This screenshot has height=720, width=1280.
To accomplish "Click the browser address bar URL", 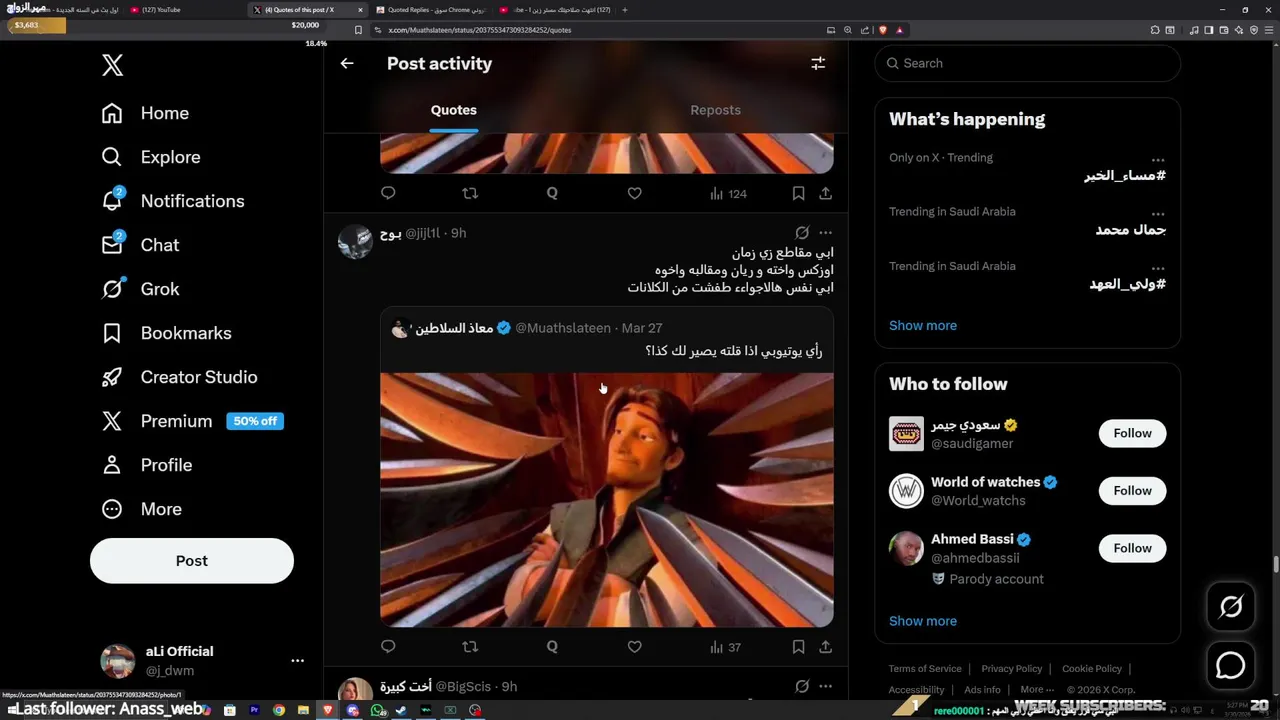I will point(480,30).
